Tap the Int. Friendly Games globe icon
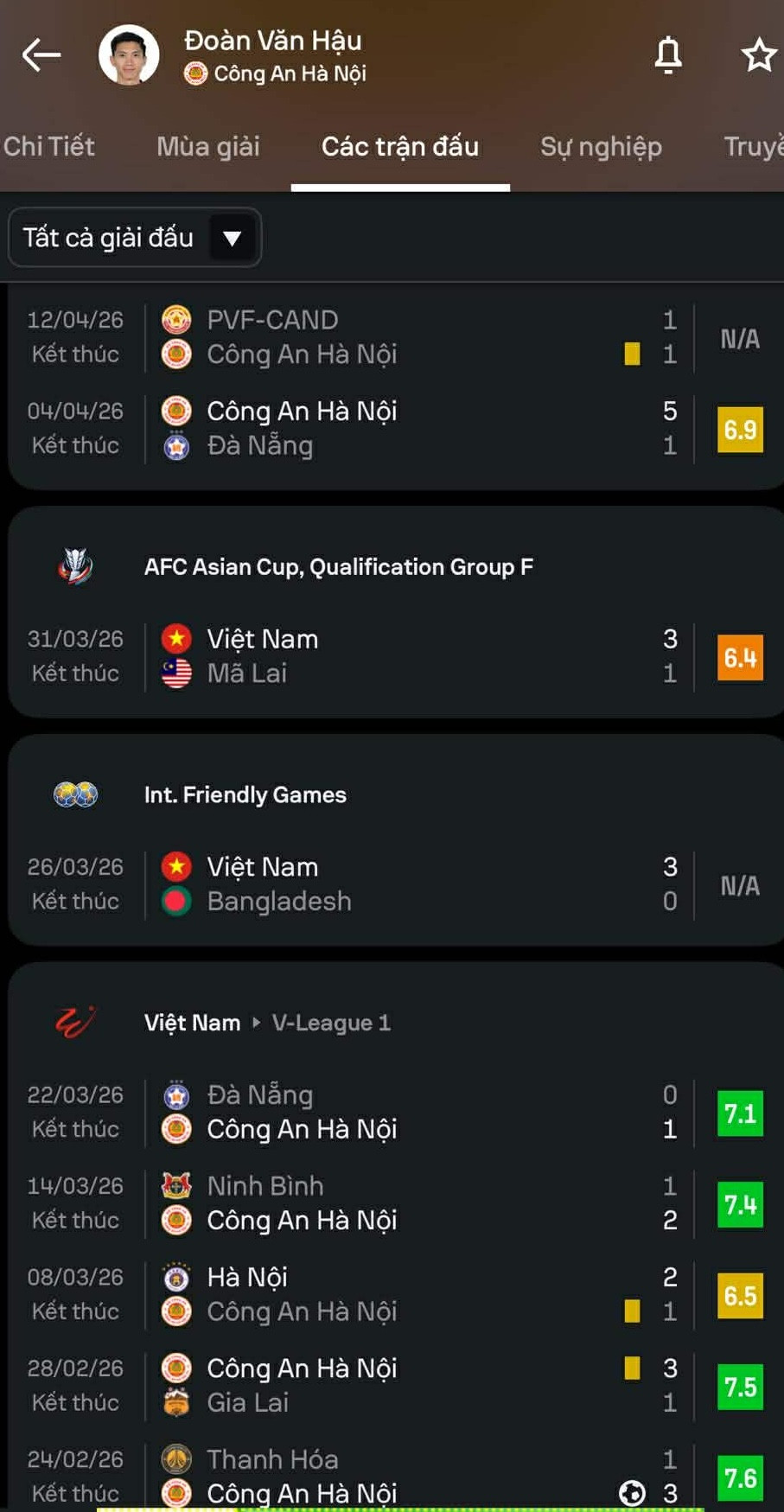 point(76,794)
